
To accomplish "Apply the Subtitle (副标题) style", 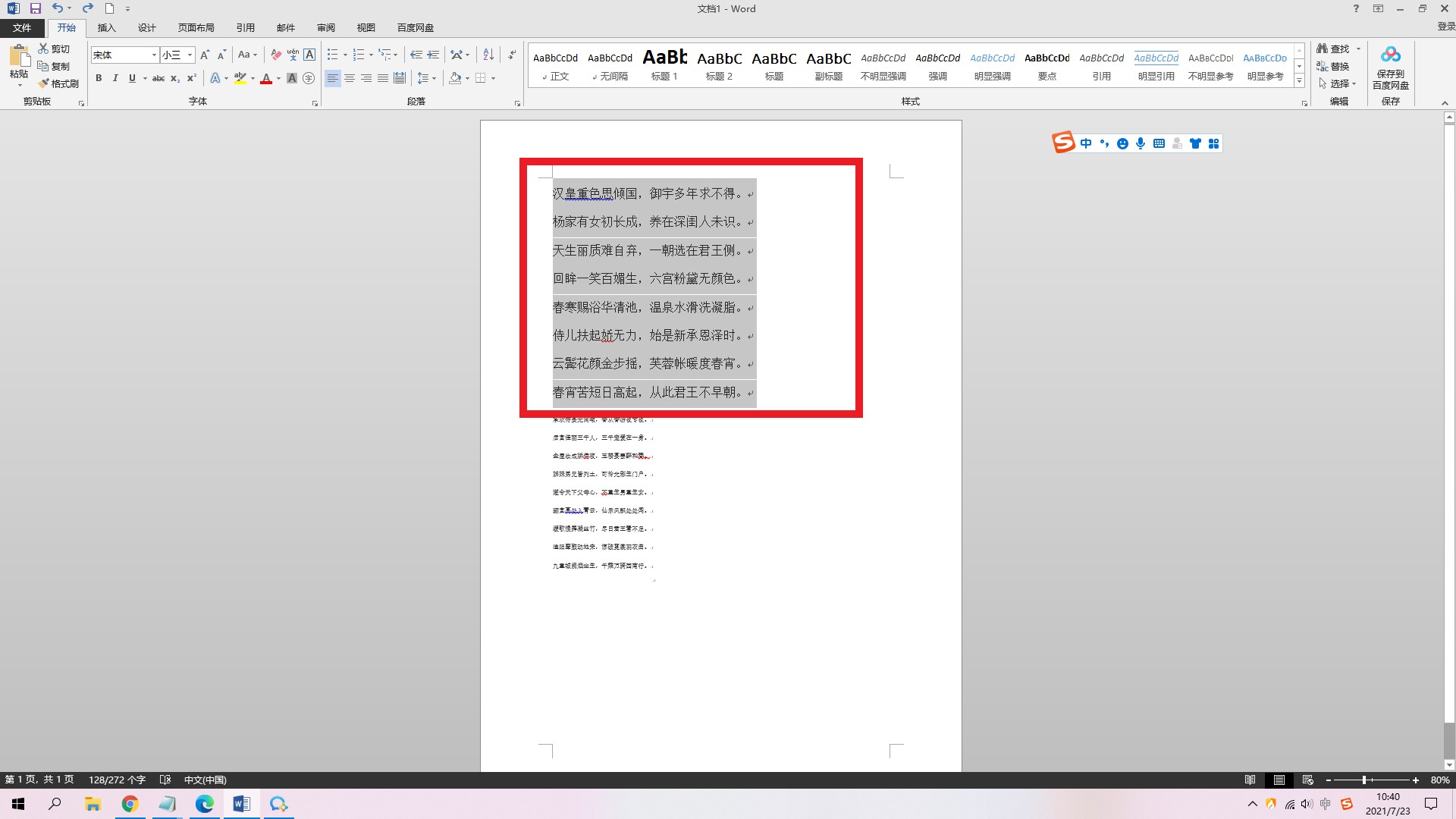I will click(828, 64).
